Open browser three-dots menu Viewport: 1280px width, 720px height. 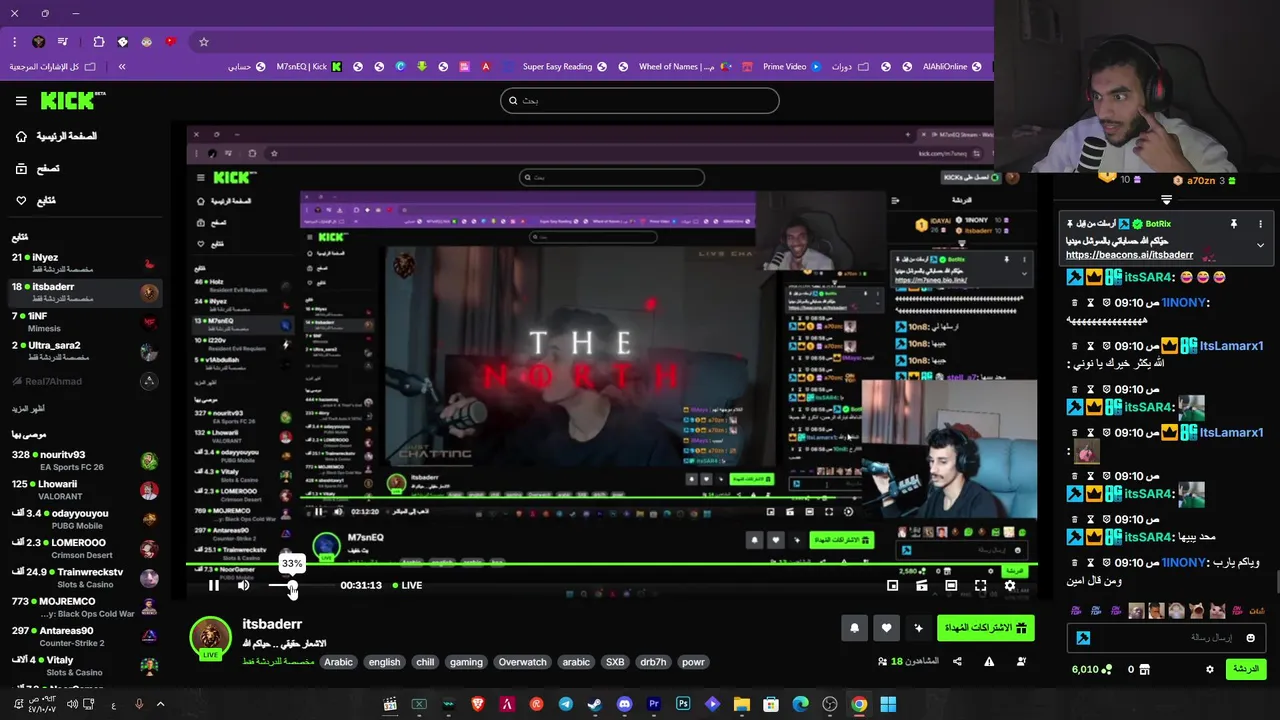pos(14,42)
